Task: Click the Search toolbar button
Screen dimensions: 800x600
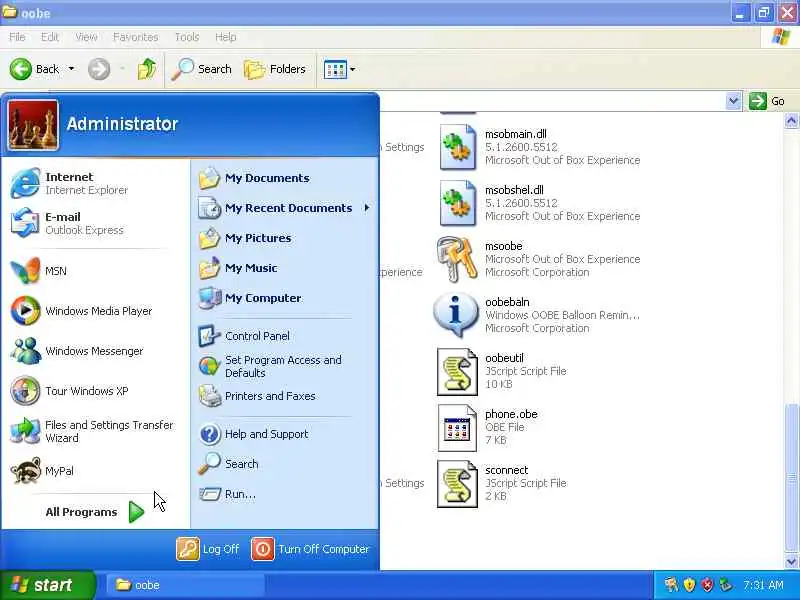Action: coord(202,69)
